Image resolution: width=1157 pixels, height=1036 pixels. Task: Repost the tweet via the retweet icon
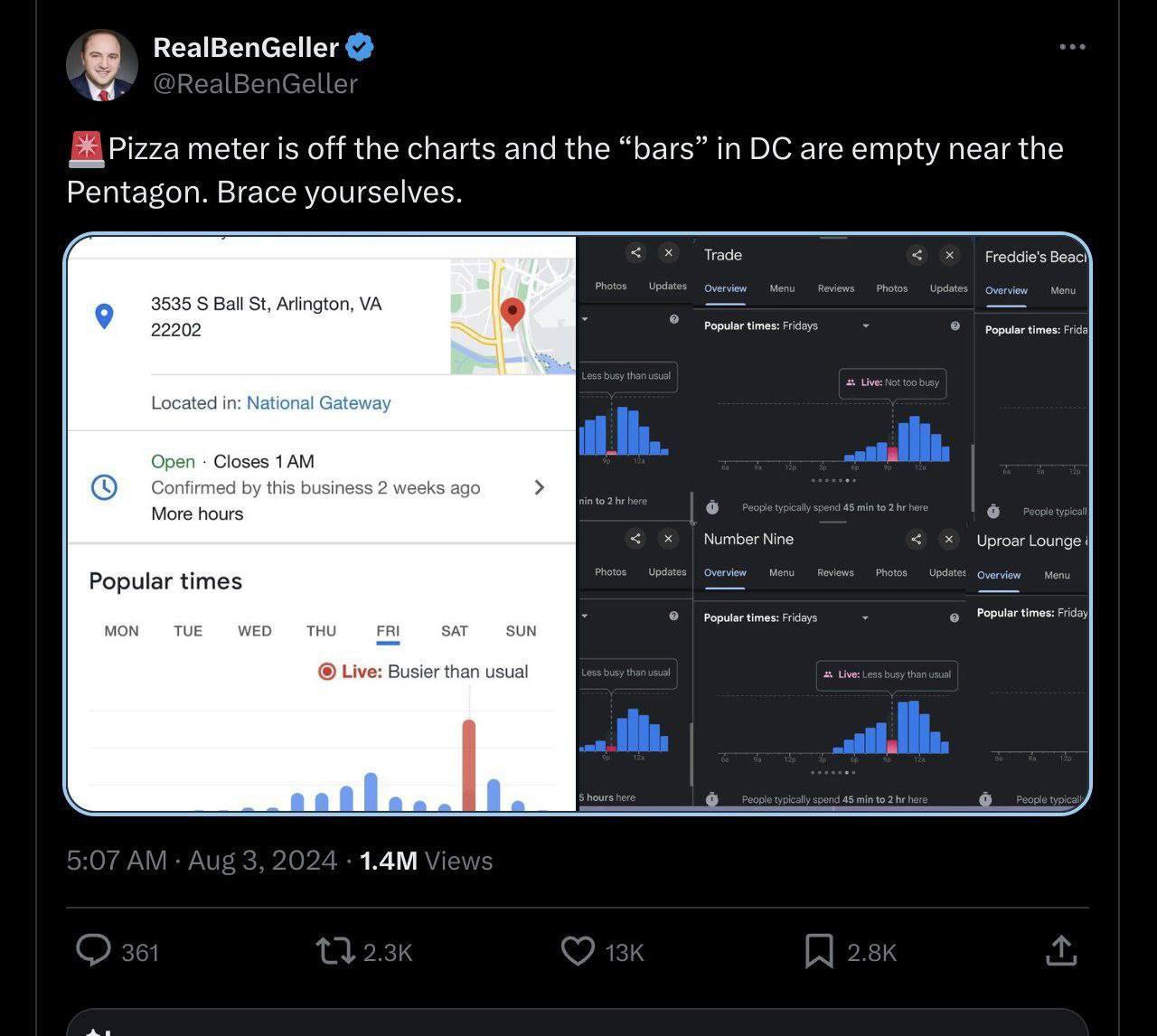[334, 951]
